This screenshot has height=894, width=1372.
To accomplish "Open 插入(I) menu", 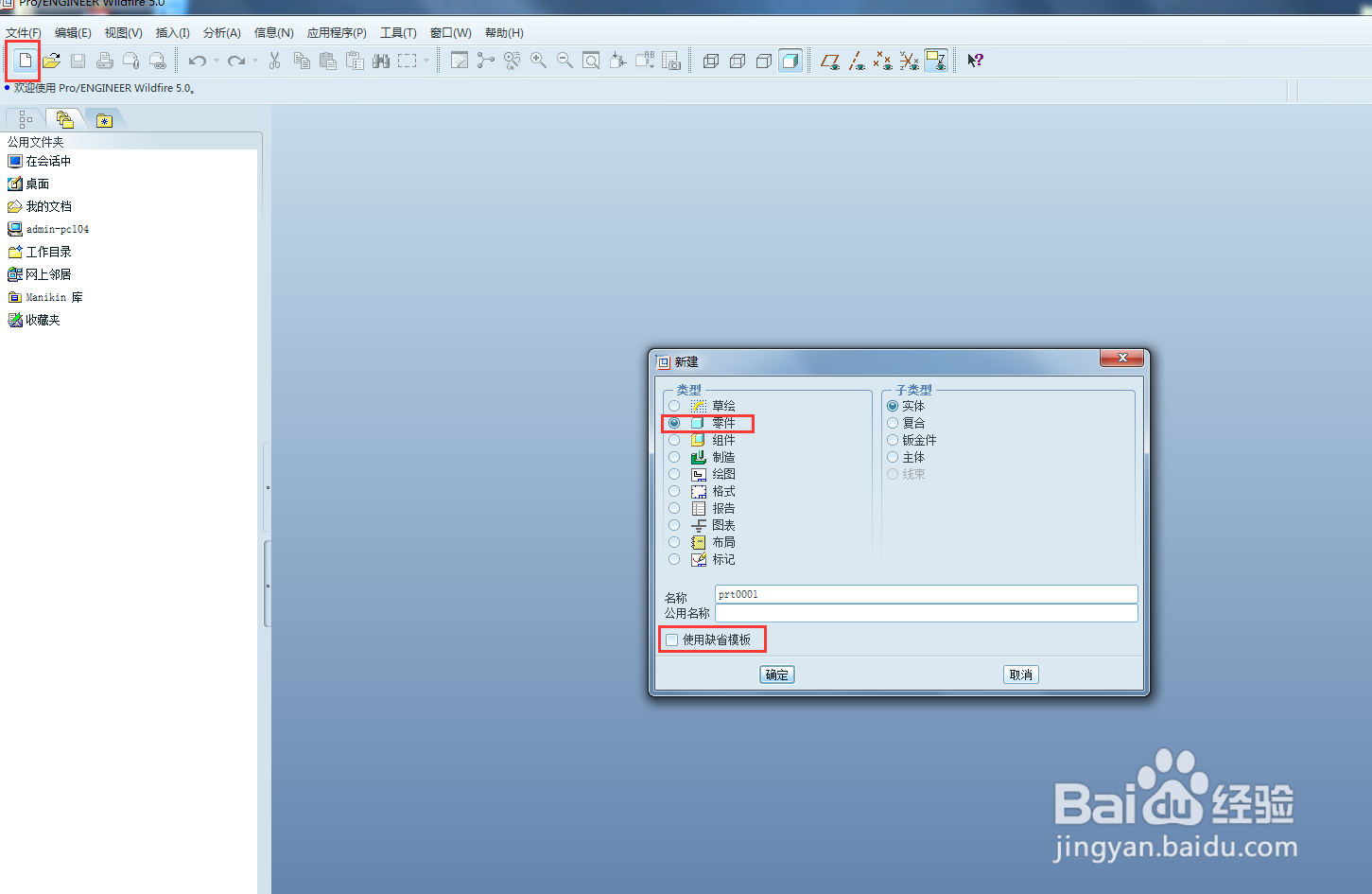I will 172,33.
